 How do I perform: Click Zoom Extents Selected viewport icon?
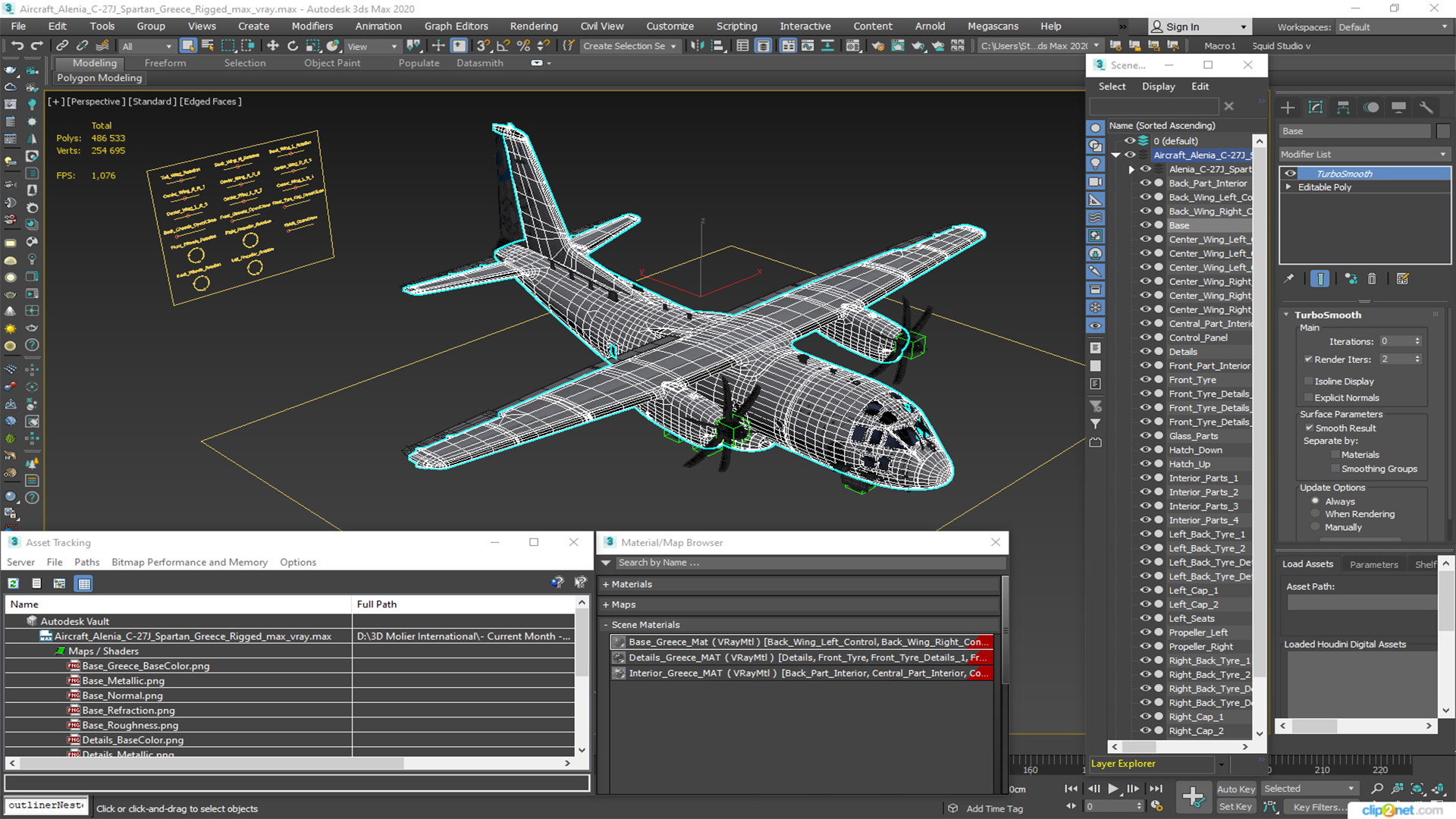click(1417, 789)
